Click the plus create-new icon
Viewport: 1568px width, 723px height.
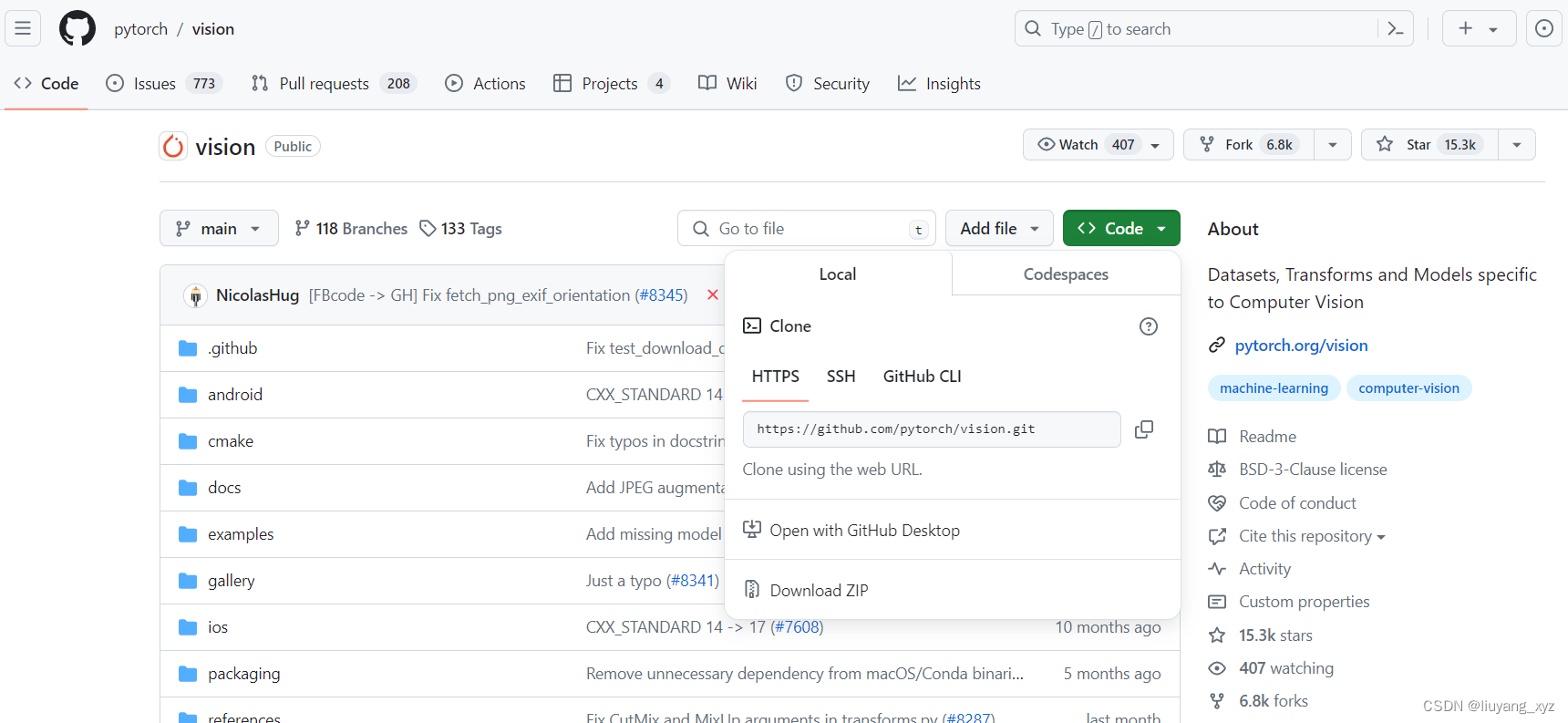point(1465,28)
